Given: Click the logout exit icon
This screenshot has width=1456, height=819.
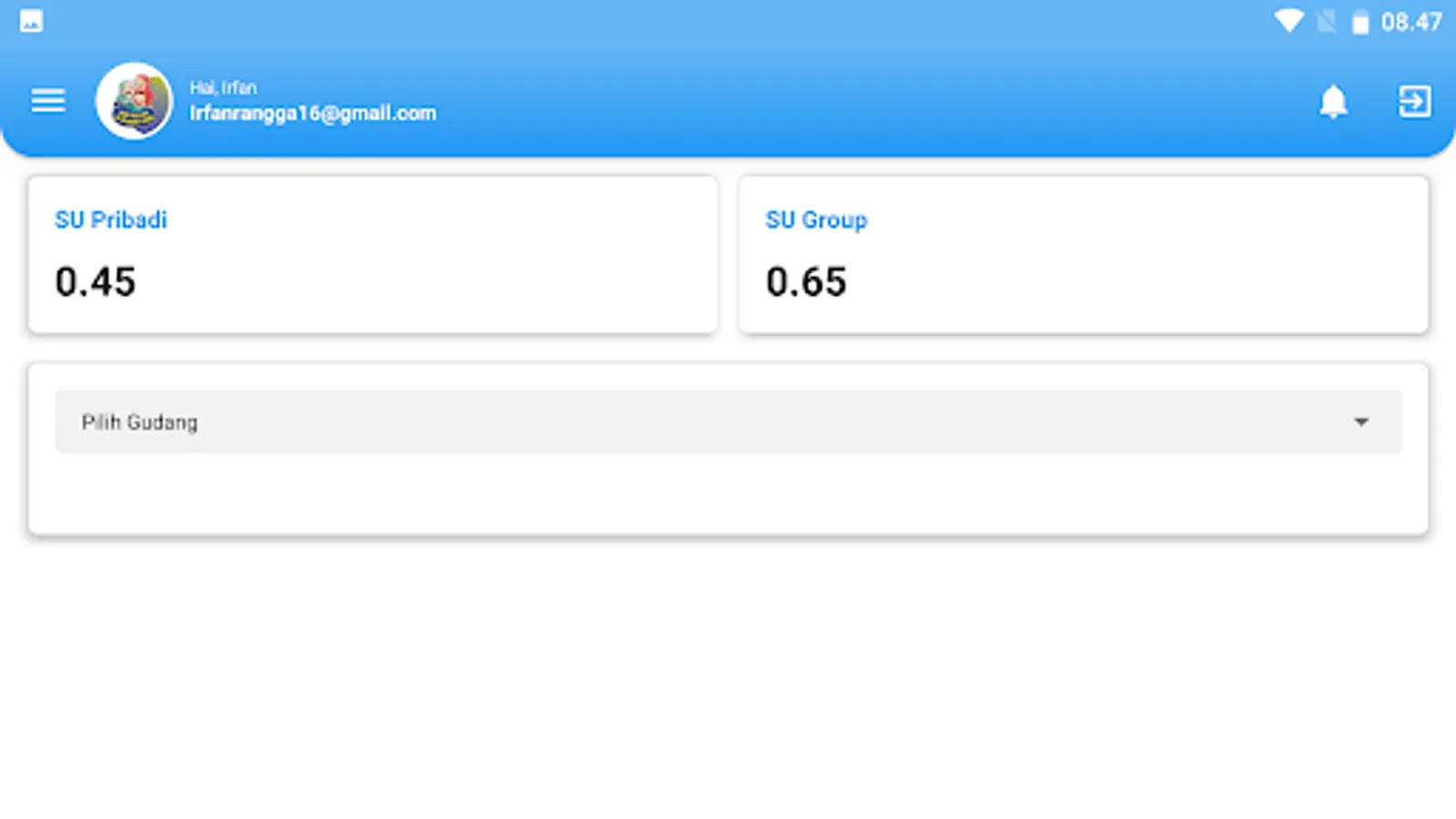Looking at the screenshot, I should click(x=1414, y=101).
